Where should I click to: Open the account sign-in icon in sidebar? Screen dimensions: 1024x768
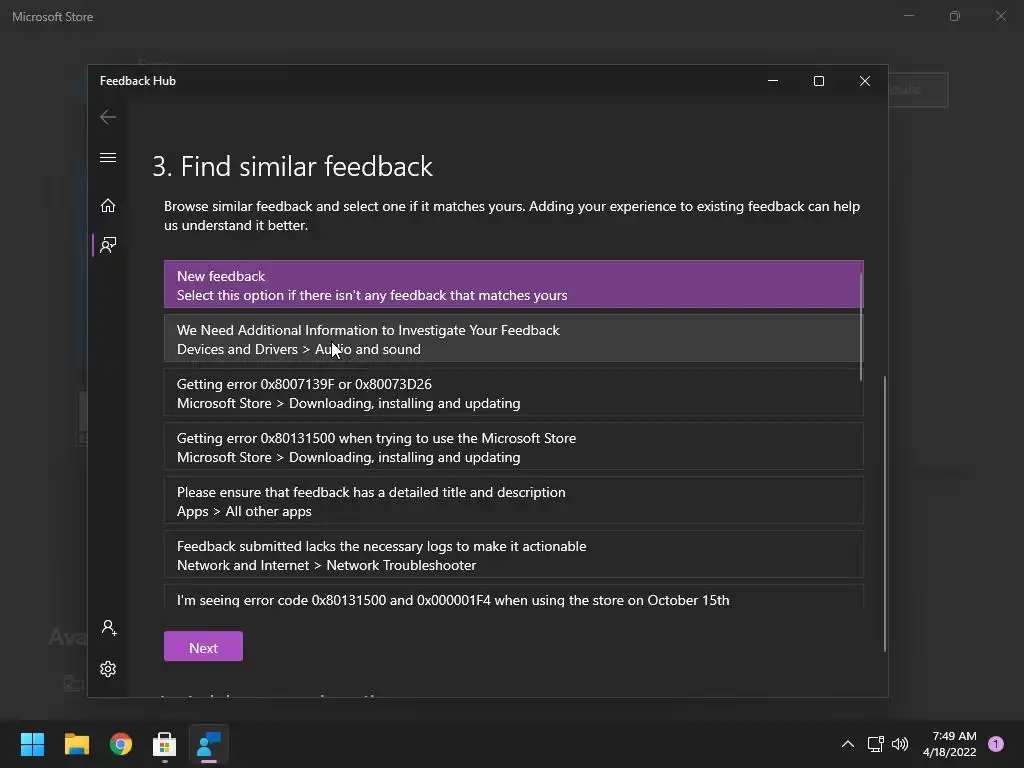[108, 628]
